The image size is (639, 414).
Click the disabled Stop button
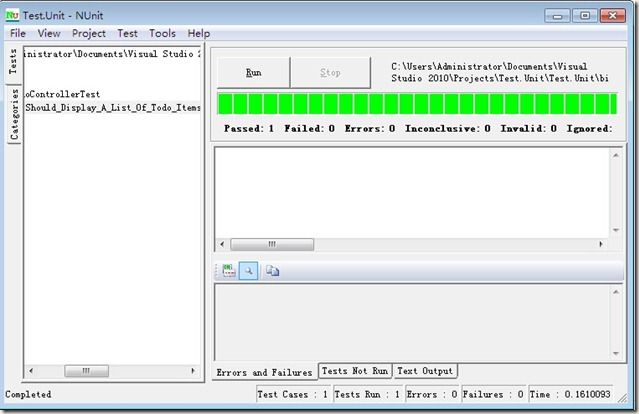point(330,73)
